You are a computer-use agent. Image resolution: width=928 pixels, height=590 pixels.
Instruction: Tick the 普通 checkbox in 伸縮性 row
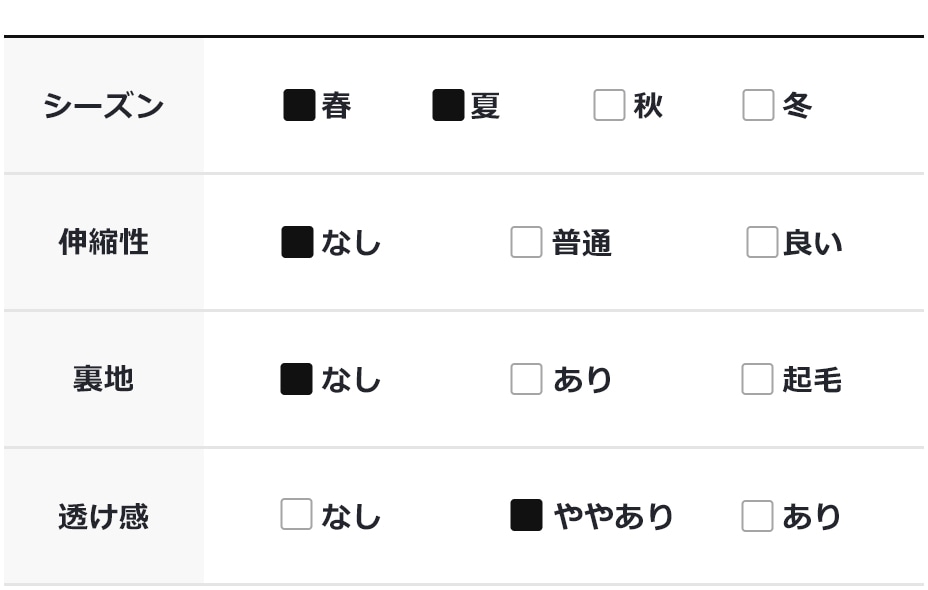coord(526,242)
